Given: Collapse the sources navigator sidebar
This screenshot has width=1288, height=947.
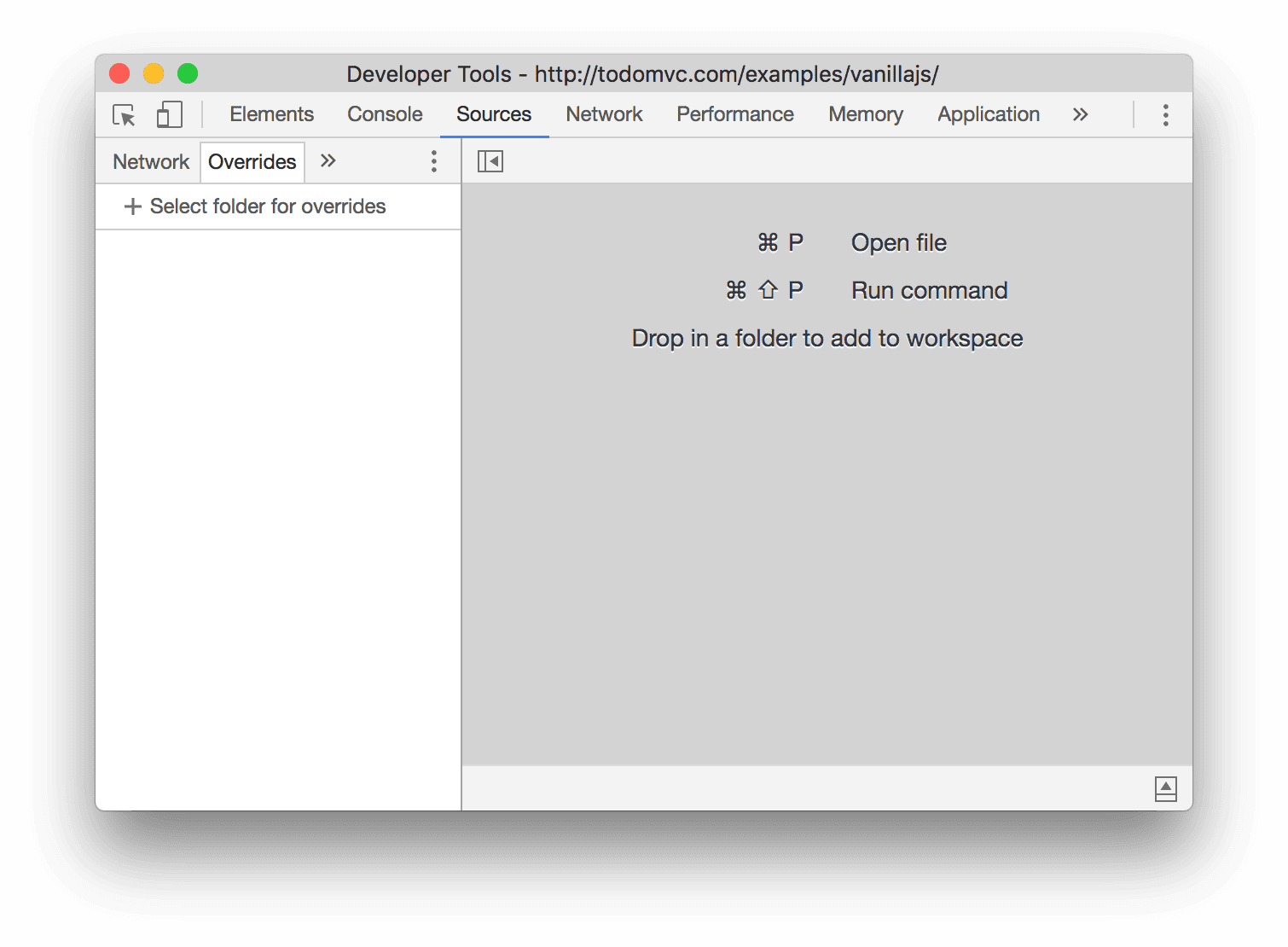Looking at the screenshot, I should click(x=490, y=160).
